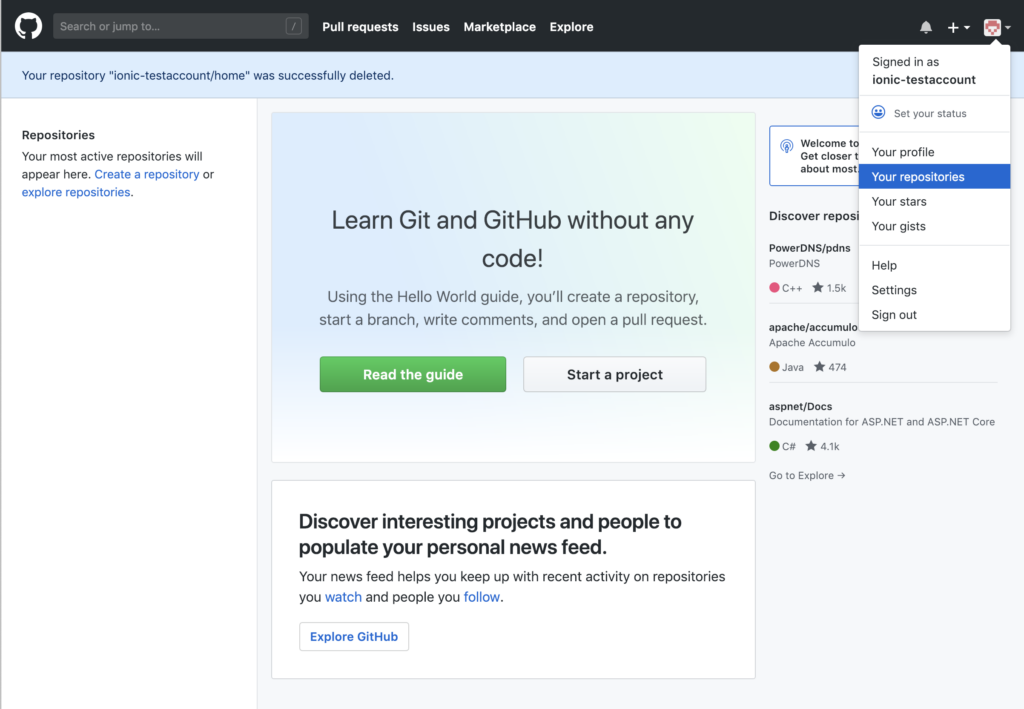Click the GitHub Octocat logo
Viewport: 1024px width, 709px height.
coord(27,24)
